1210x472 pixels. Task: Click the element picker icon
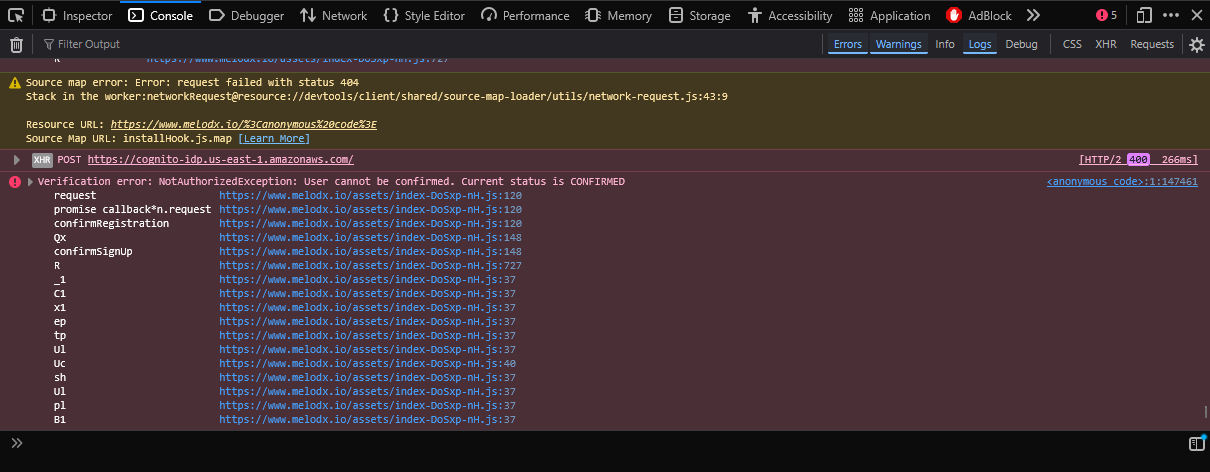(x=16, y=15)
